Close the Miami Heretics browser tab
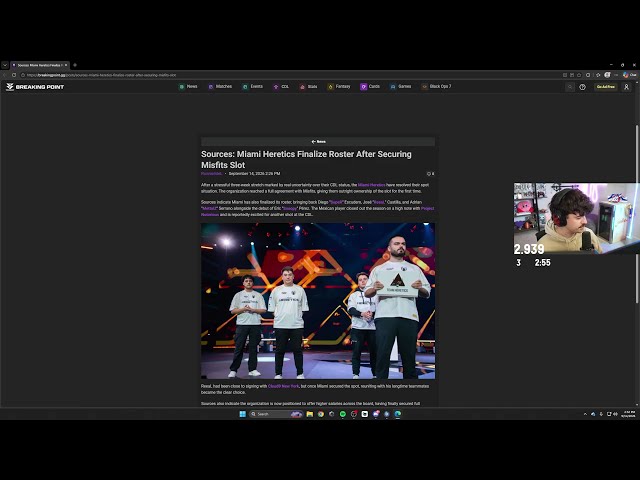The width and height of the screenshot is (640, 480). click(66, 65)
